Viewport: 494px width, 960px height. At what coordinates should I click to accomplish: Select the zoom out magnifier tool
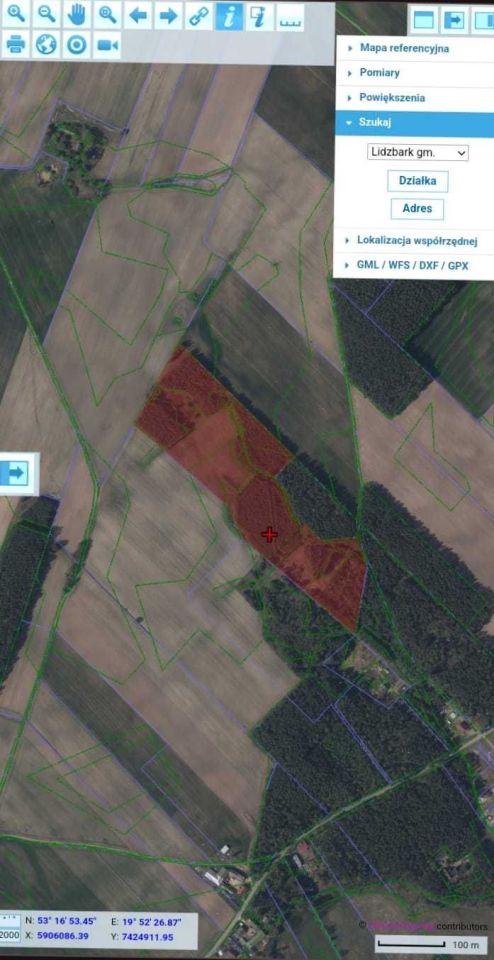[47, 15]
